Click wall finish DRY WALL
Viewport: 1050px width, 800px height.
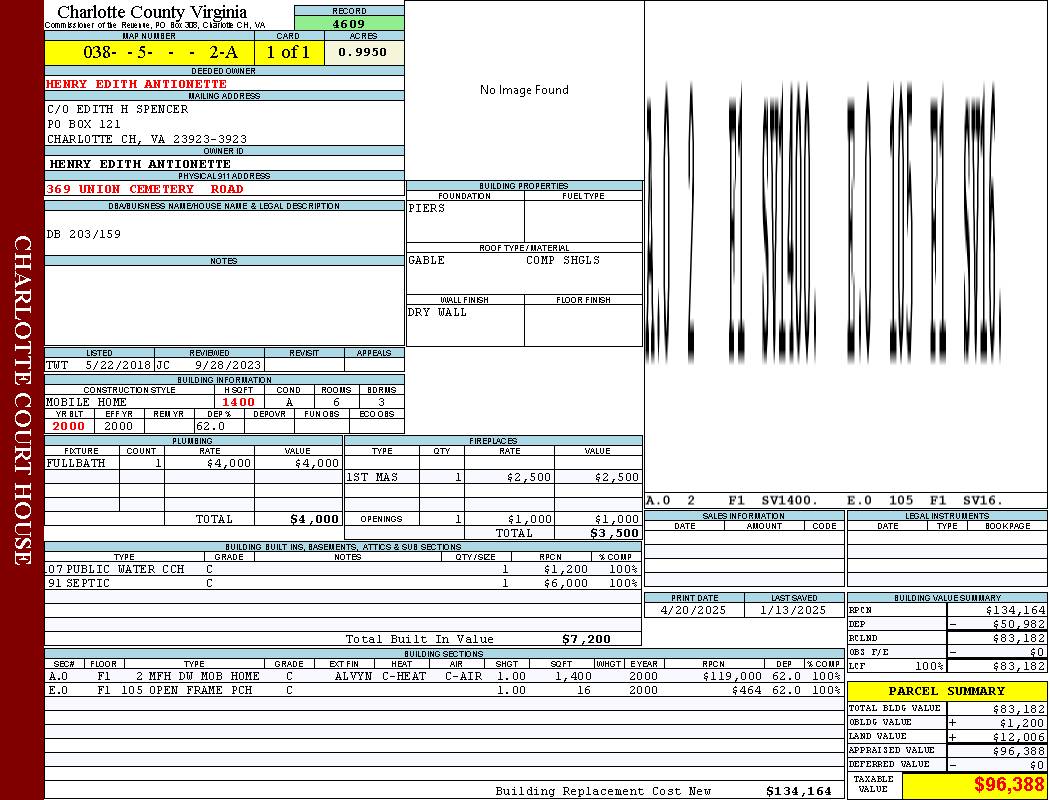[x=437, y=312]
